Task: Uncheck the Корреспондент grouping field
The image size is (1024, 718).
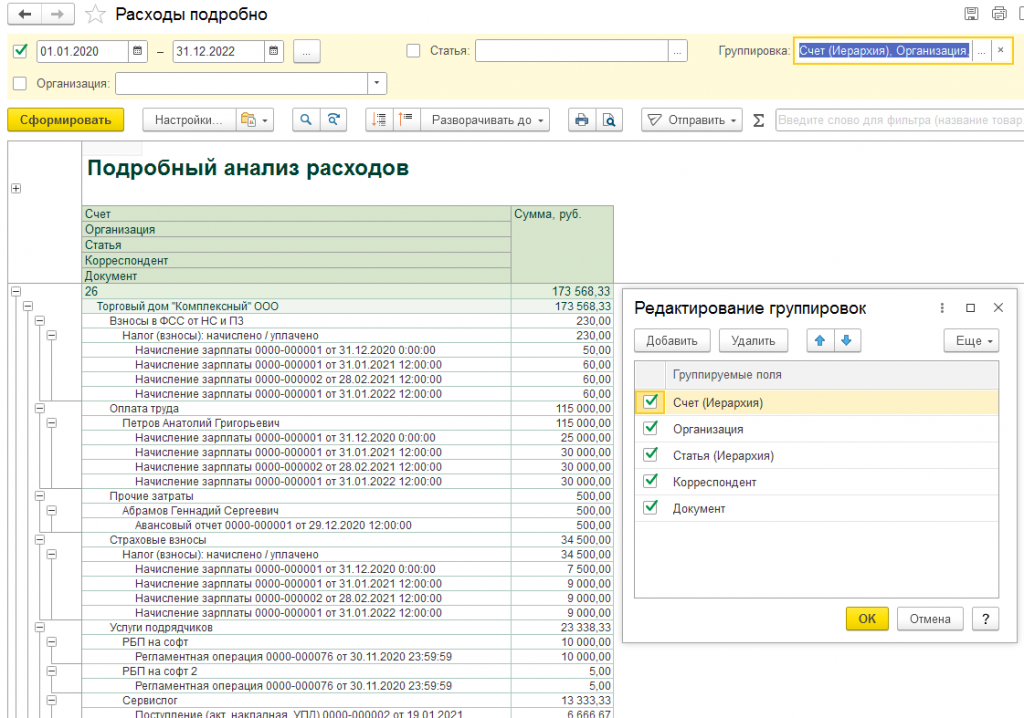Action: coord(651,482)
